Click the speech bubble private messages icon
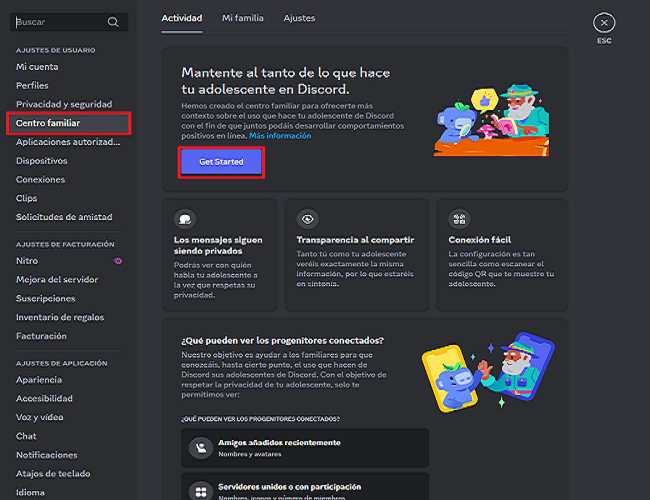This screenshot has height=500, width=650. point(183,219)
